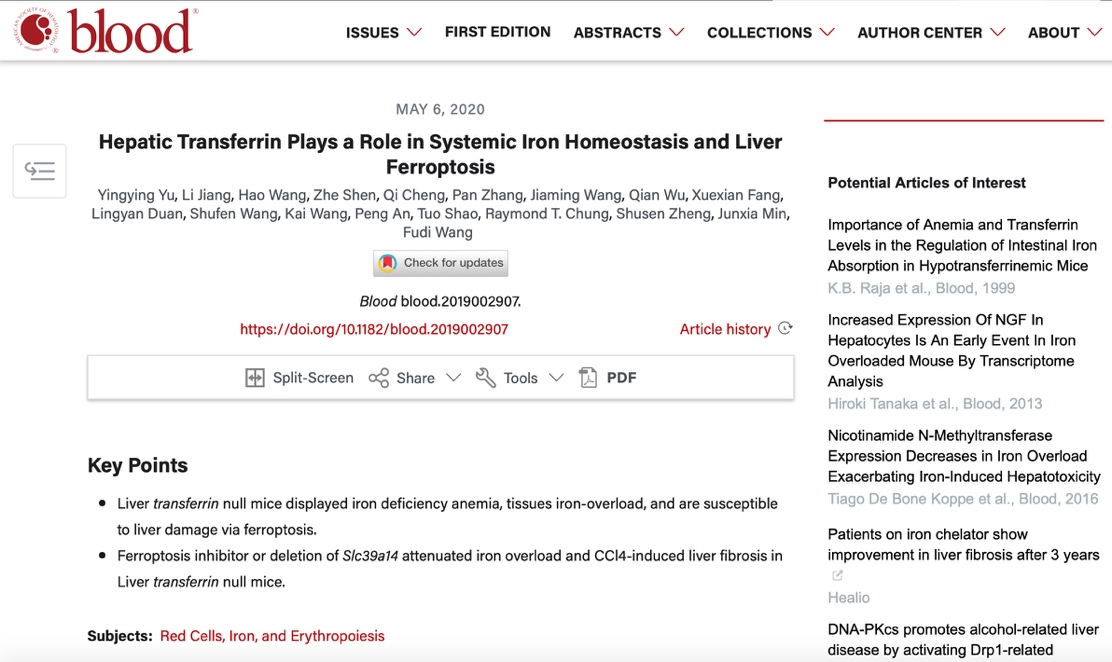Toggle the table of contents sidebar icon
The height and width of the screenshot is (662, 1112).
click(x=40, y=171)
